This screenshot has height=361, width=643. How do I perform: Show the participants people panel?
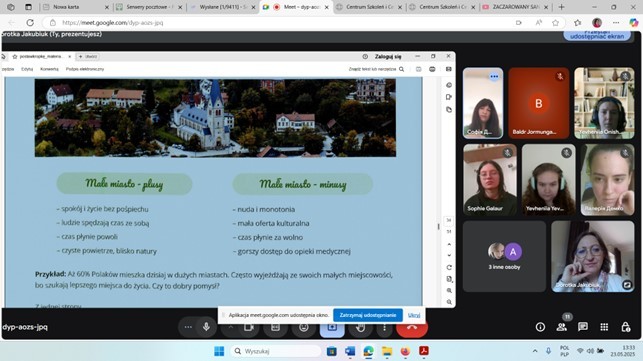pyautogui.click(x=561, y=327)
